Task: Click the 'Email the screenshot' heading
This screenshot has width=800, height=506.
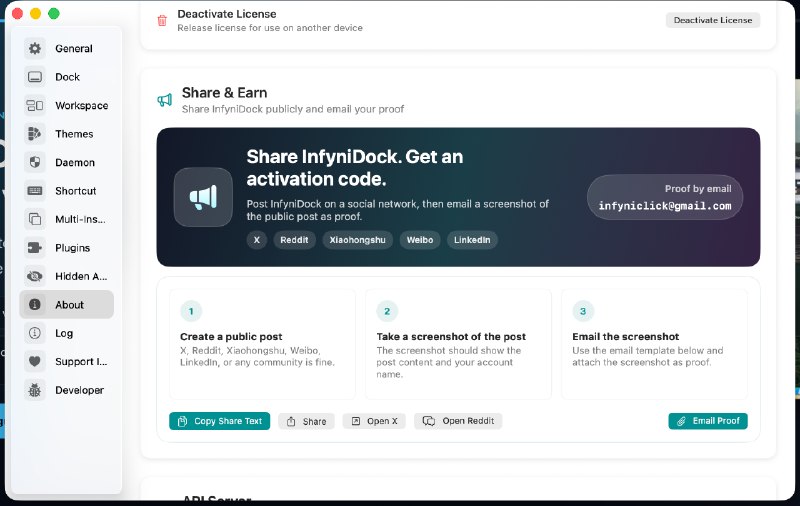Action: [x=626, y=337]
